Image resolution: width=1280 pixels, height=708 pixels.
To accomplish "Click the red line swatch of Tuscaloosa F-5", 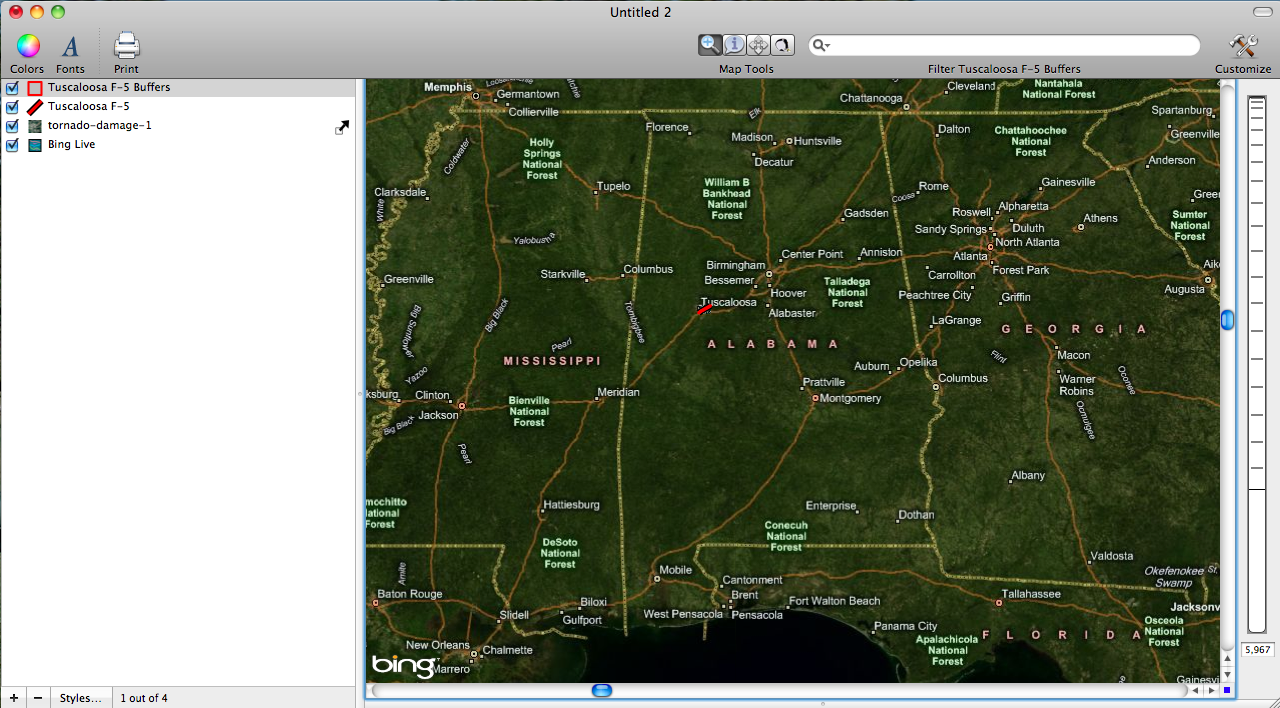I will point(32,105).
